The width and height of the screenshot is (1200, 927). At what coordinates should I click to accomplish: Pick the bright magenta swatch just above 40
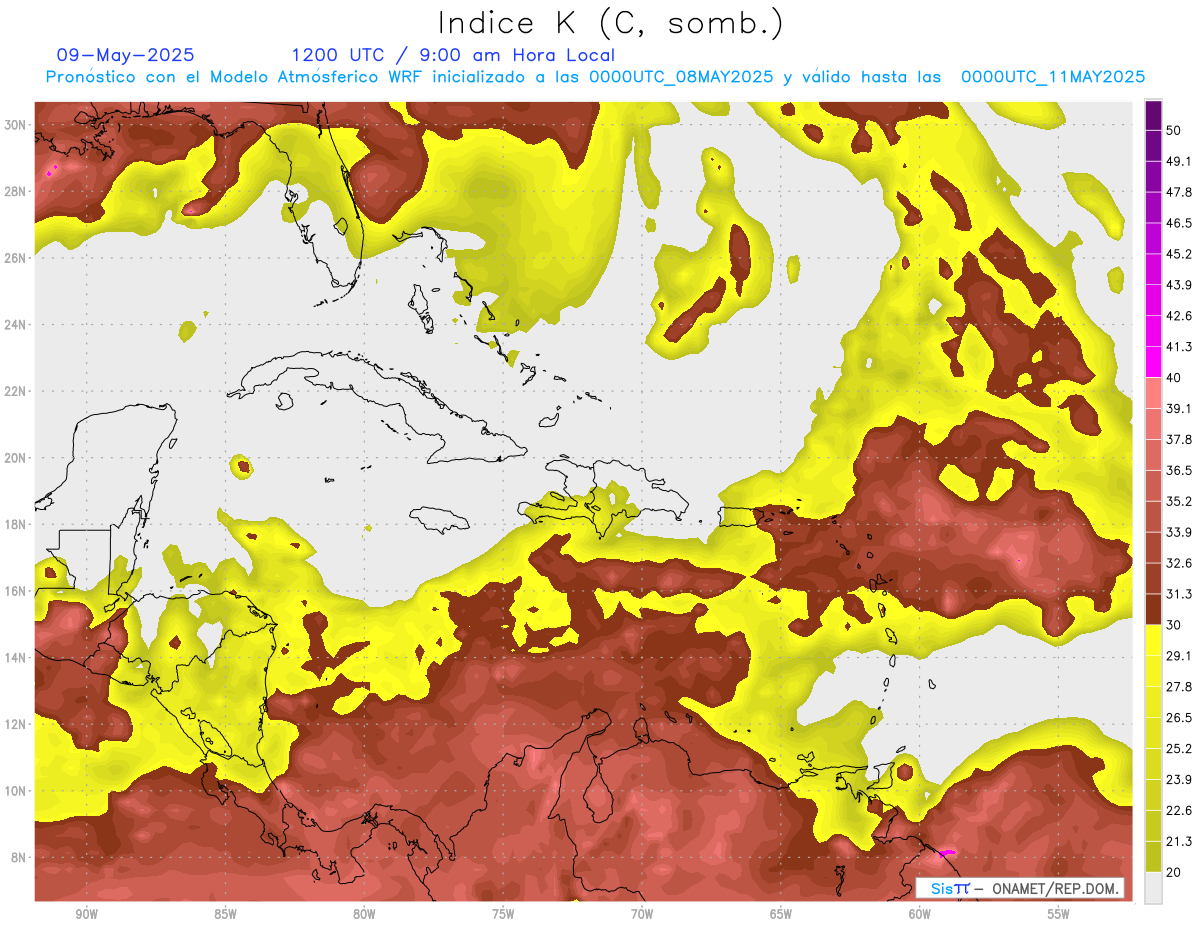pyautogui.click(x=1153, y=362)
